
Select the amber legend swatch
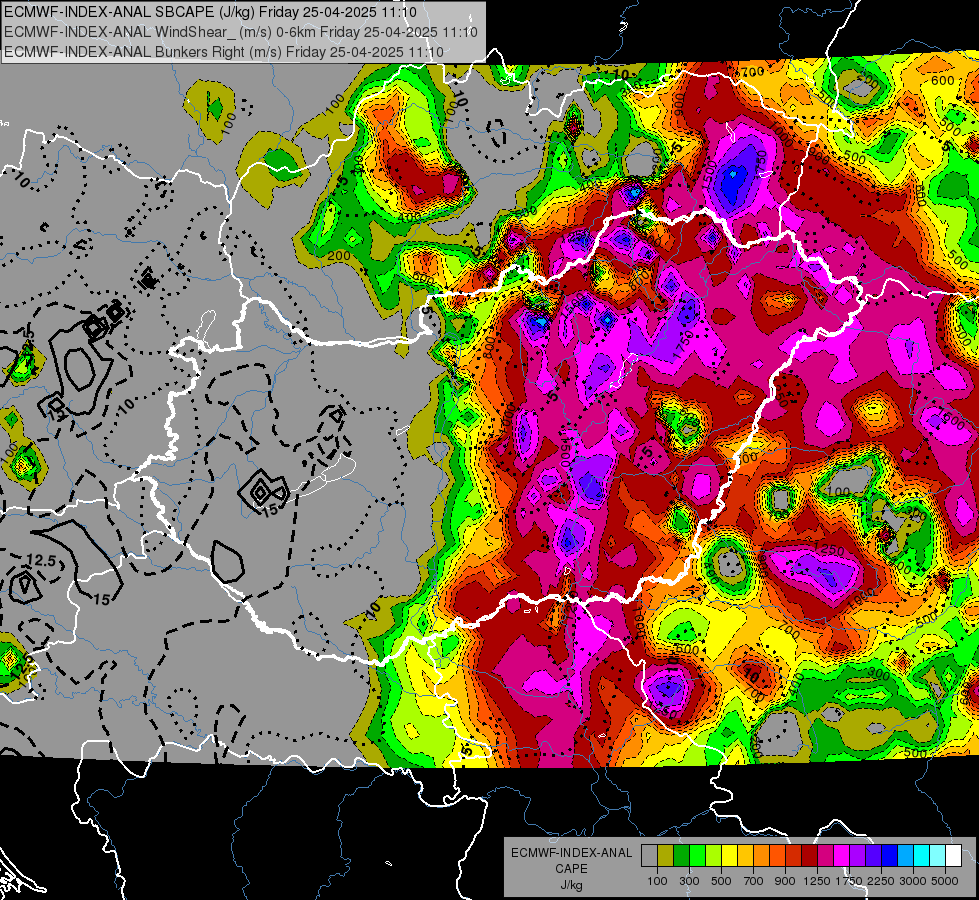point(745,856)
